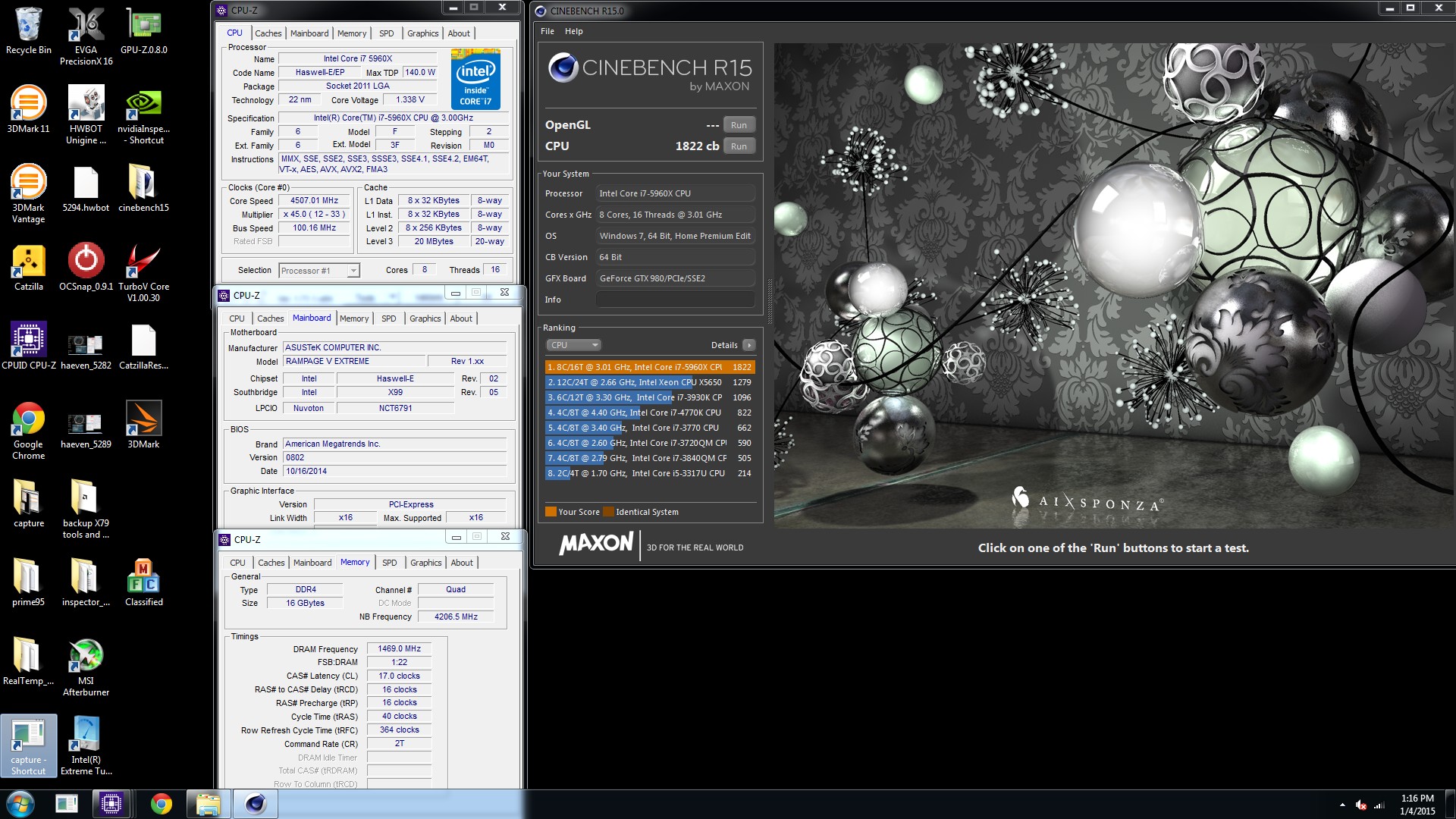This screenshot has height=819, width=1456.
Task: Click the Cinebench Info text field
Action: pyautogui.click(x=675, y=300)
